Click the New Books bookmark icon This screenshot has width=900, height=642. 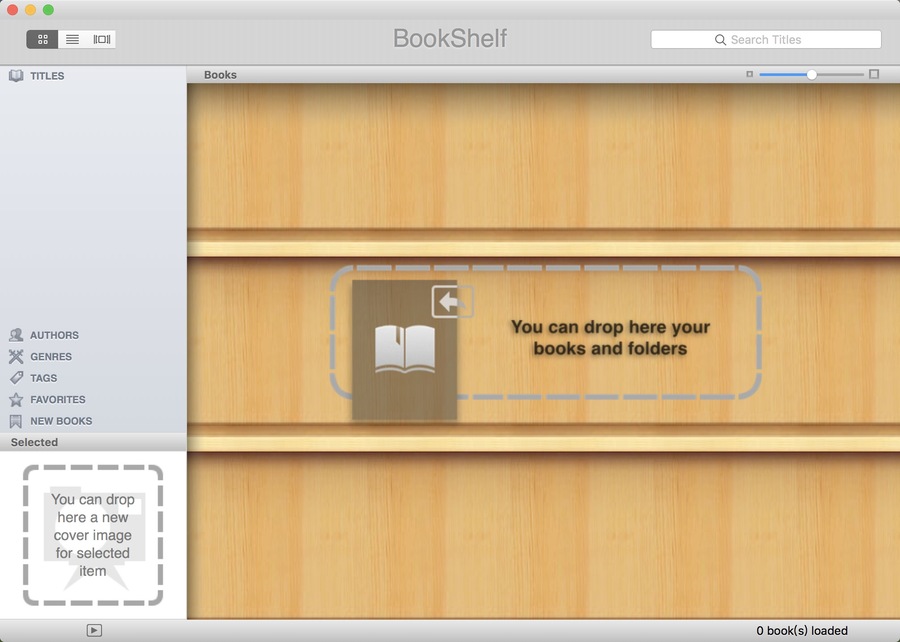[x=16, y=421]
